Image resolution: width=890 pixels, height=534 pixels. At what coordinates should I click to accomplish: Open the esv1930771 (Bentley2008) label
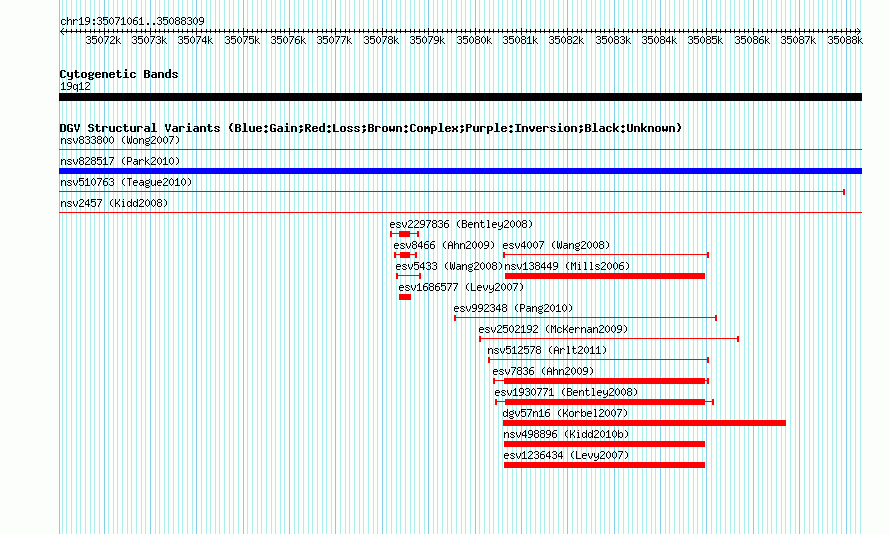[x=566, y=392]
